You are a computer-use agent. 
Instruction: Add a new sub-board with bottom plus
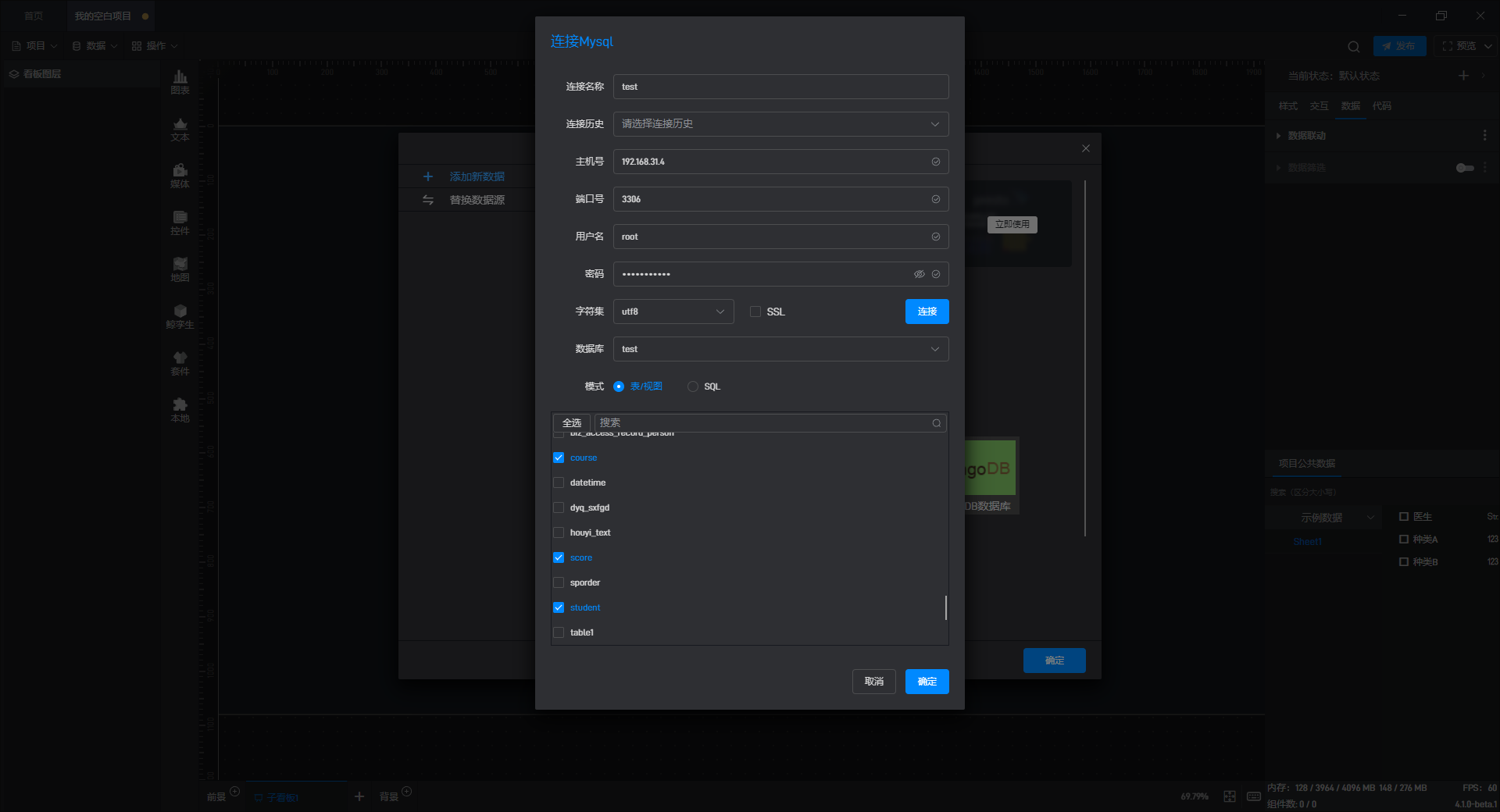pyautogui.click(x=359, y=796)
